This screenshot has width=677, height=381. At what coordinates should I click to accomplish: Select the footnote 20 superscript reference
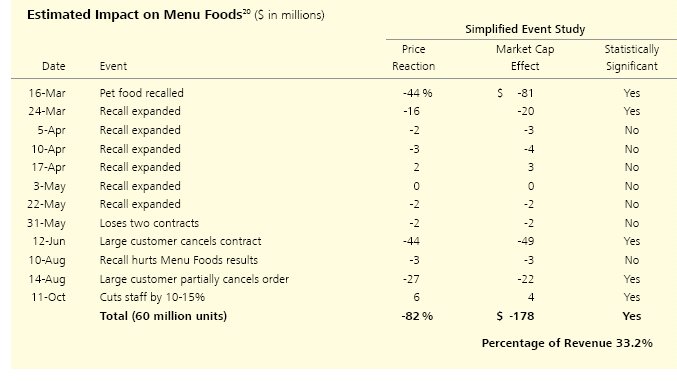[x=246, y=11]
